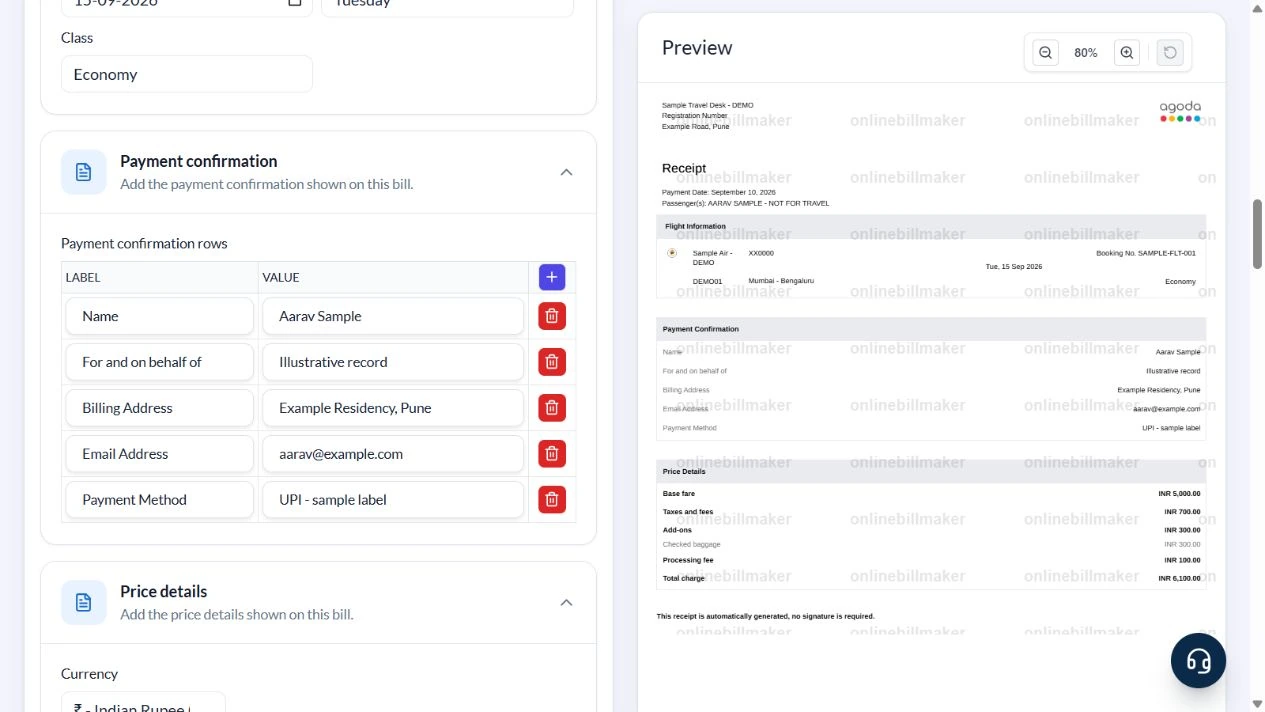Edit the Aarav Sample value field
Image resolution: width=1265 pixels, height=712 pixels.
coord(393,316)
